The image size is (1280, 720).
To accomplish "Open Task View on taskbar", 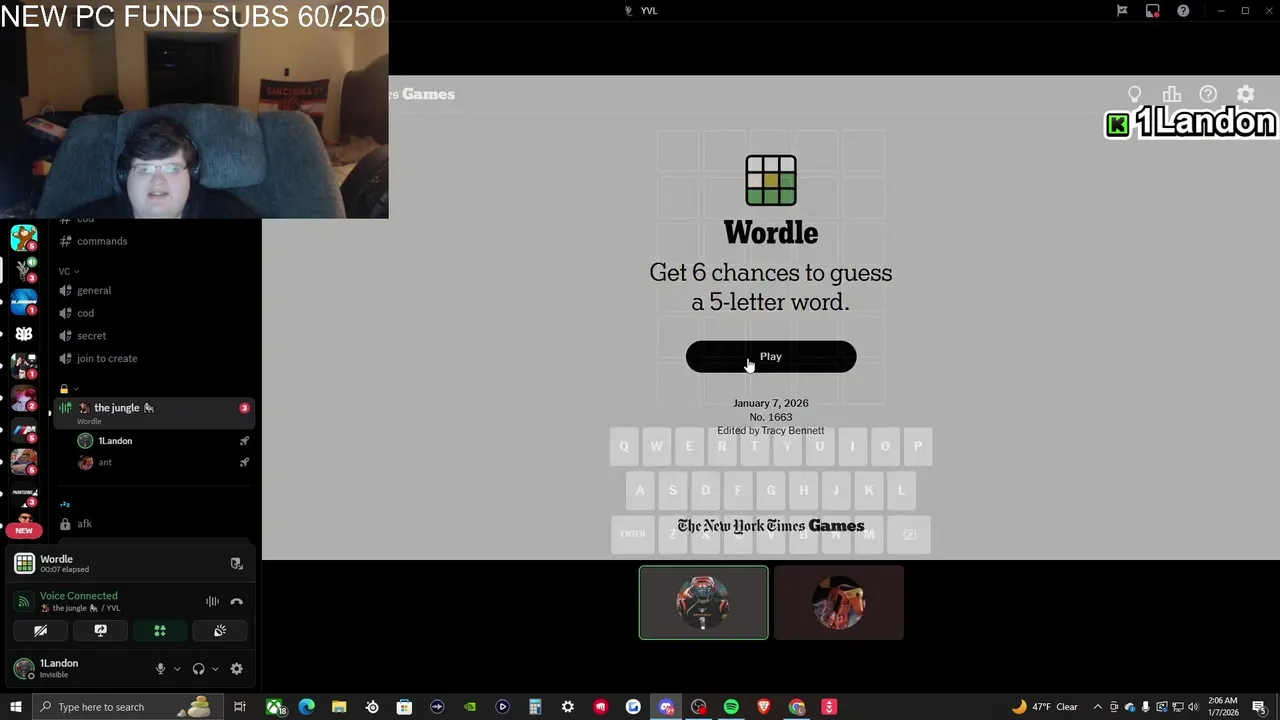I will [240, 707].
